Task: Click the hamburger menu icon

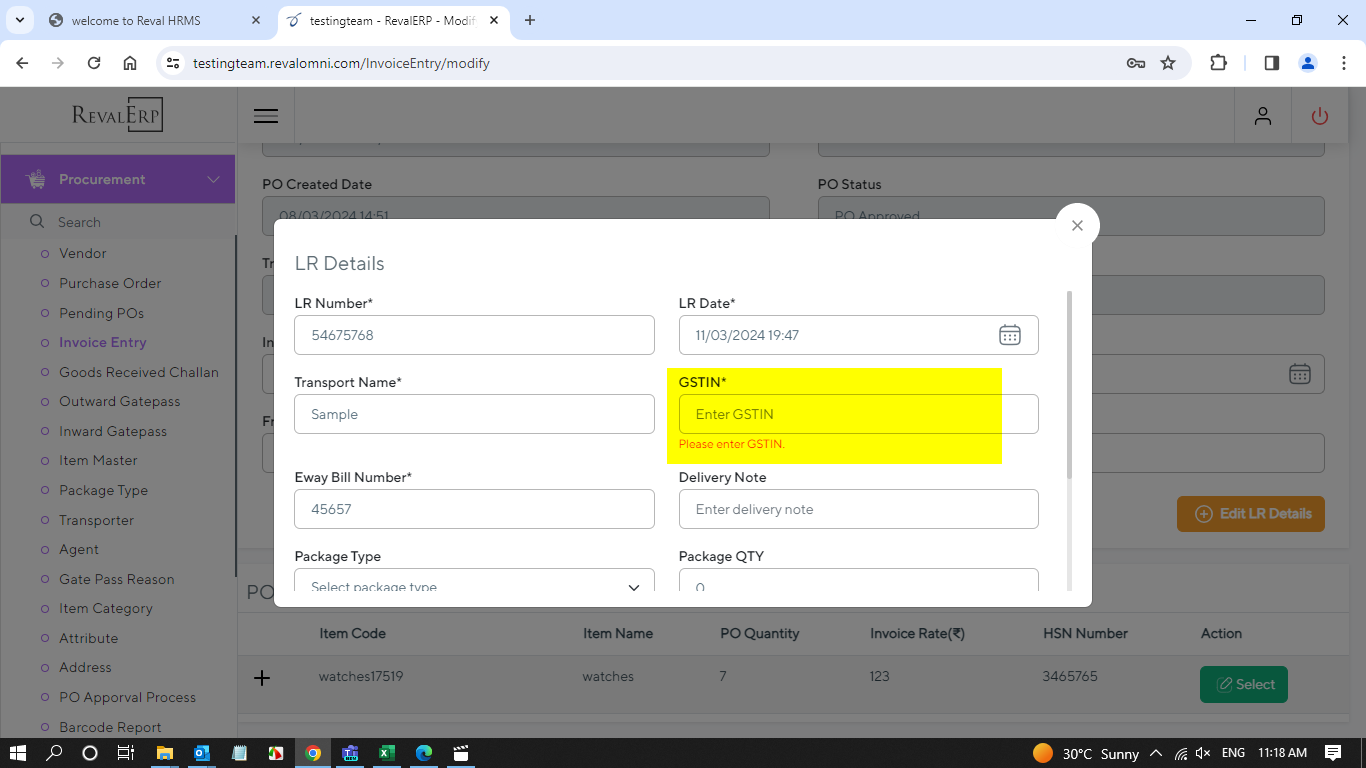Action: click(x=266, y=116)
